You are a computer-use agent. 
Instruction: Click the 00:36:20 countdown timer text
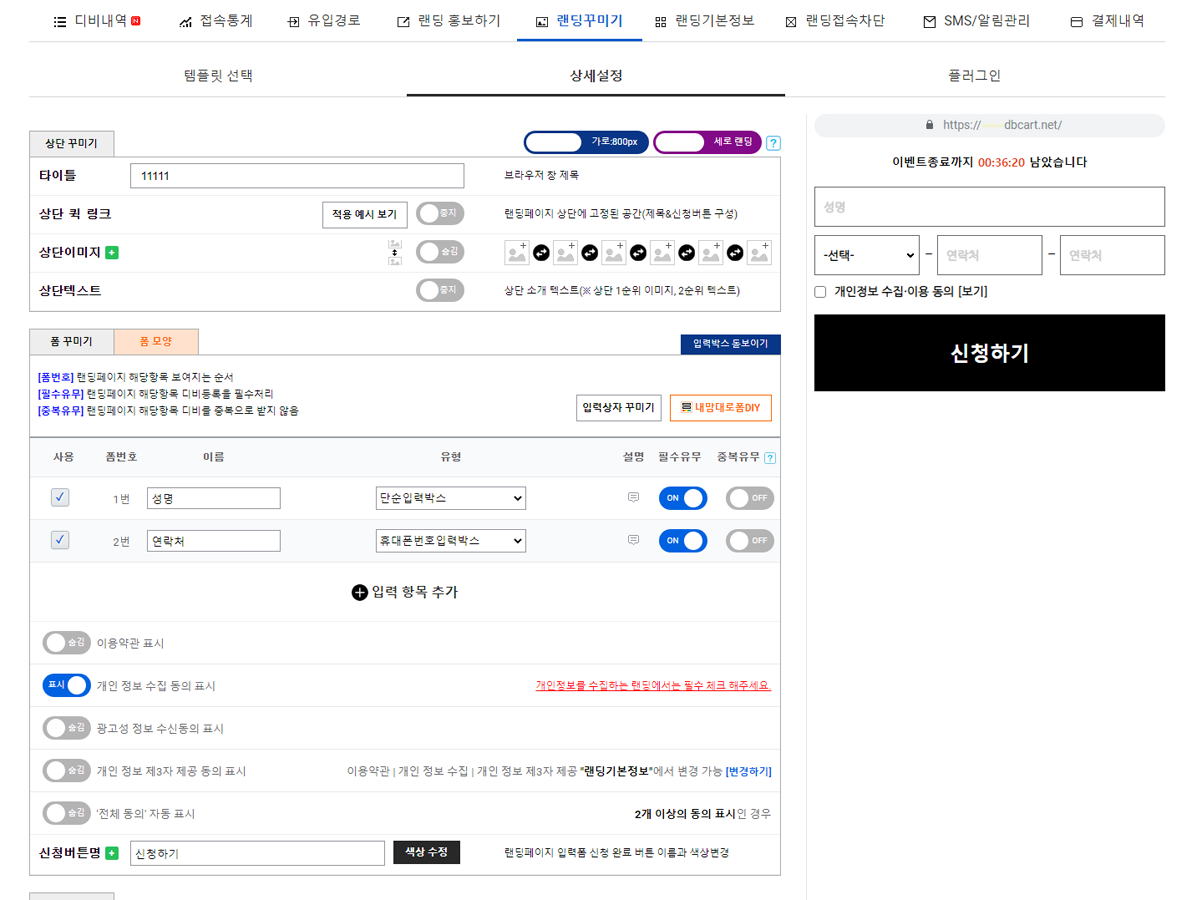click(x=1001, y=162)
